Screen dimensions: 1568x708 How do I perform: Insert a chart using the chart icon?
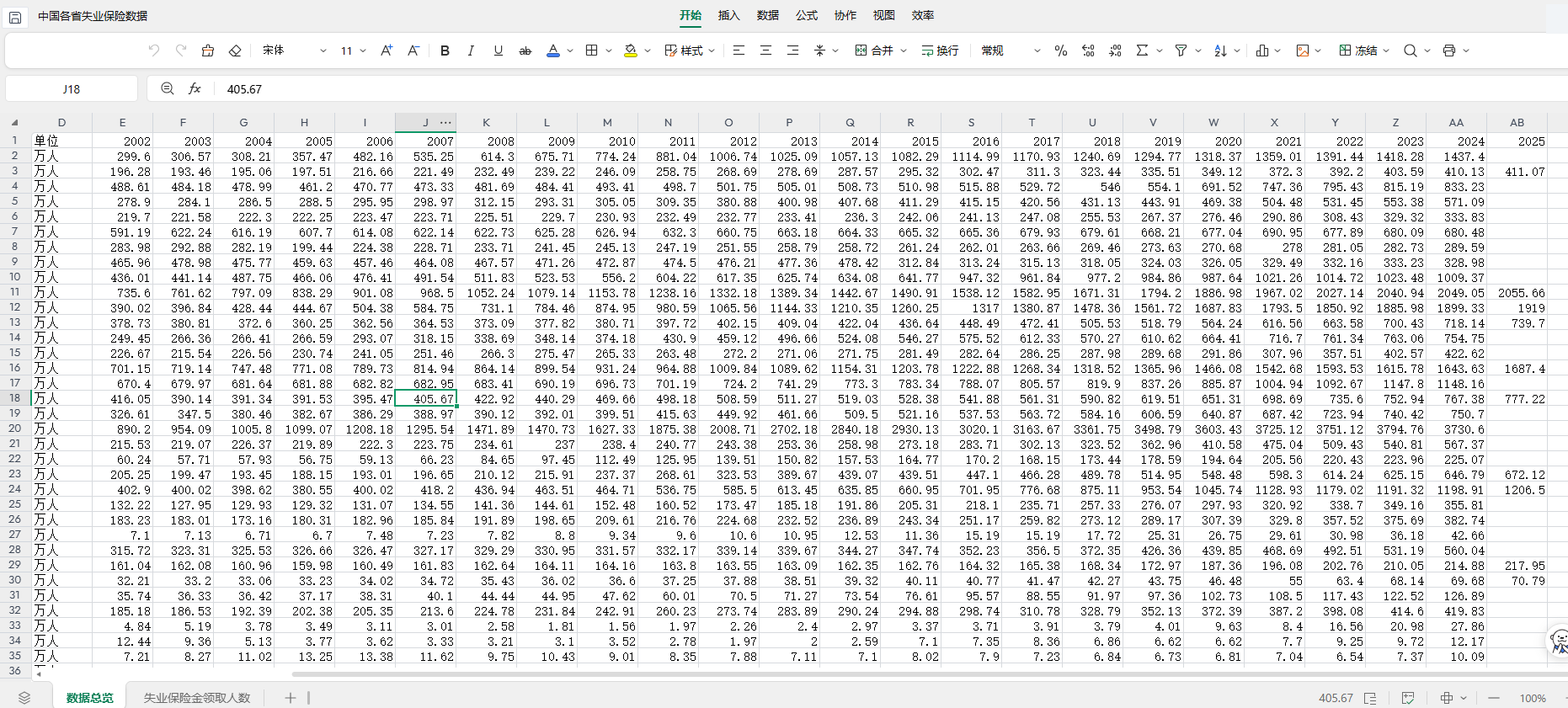[x=1261, y=51]
